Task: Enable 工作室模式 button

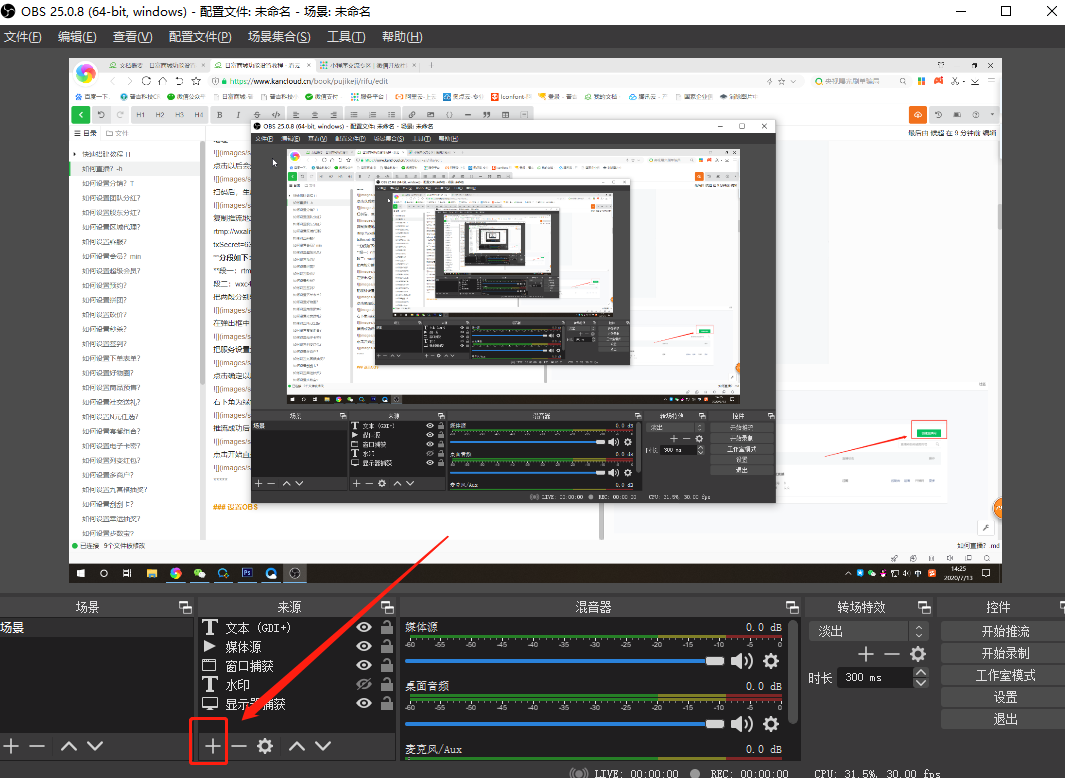Action: point(1005,675)
